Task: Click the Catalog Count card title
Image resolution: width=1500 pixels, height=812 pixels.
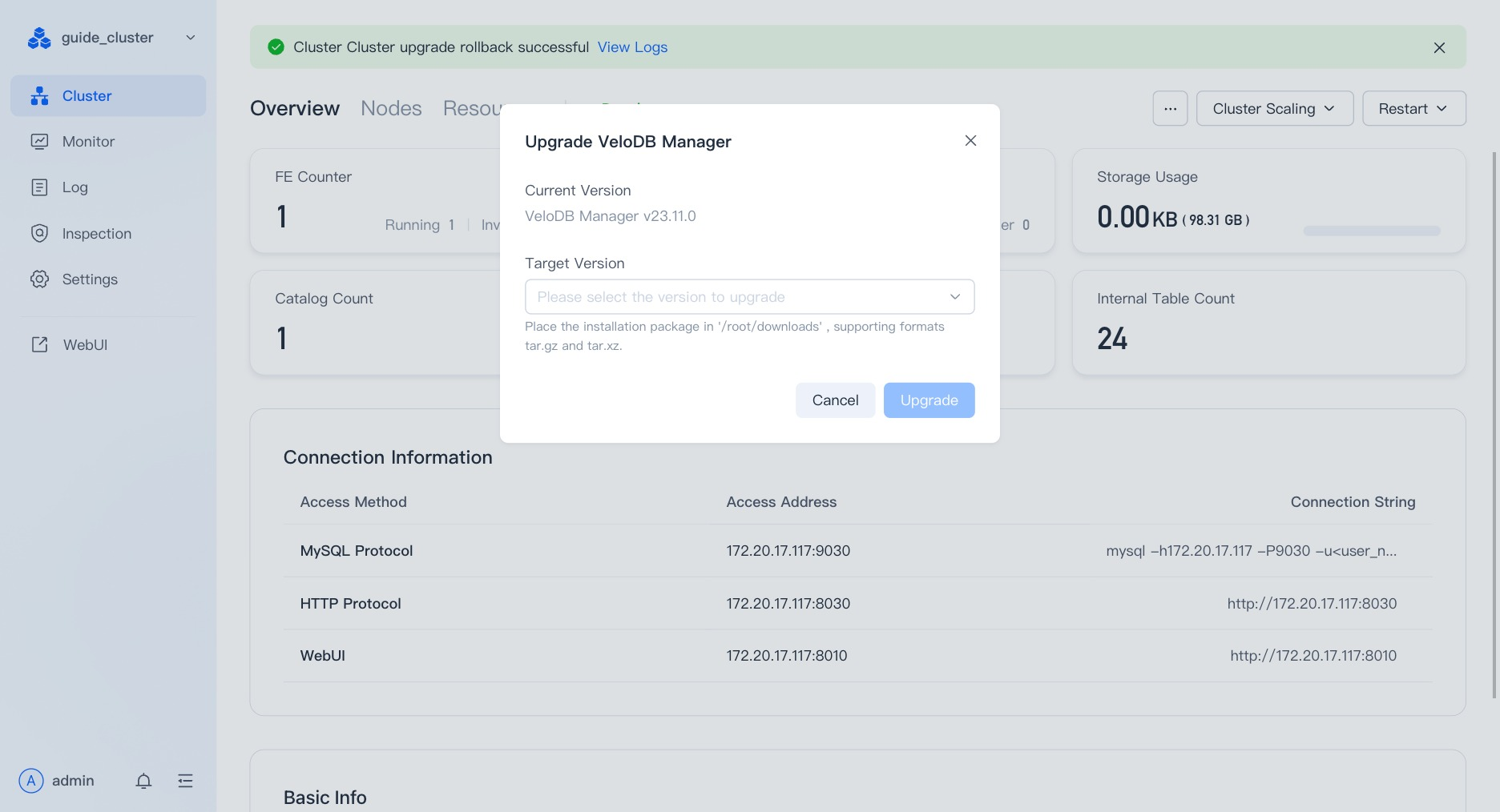Action: pos(324,299)
